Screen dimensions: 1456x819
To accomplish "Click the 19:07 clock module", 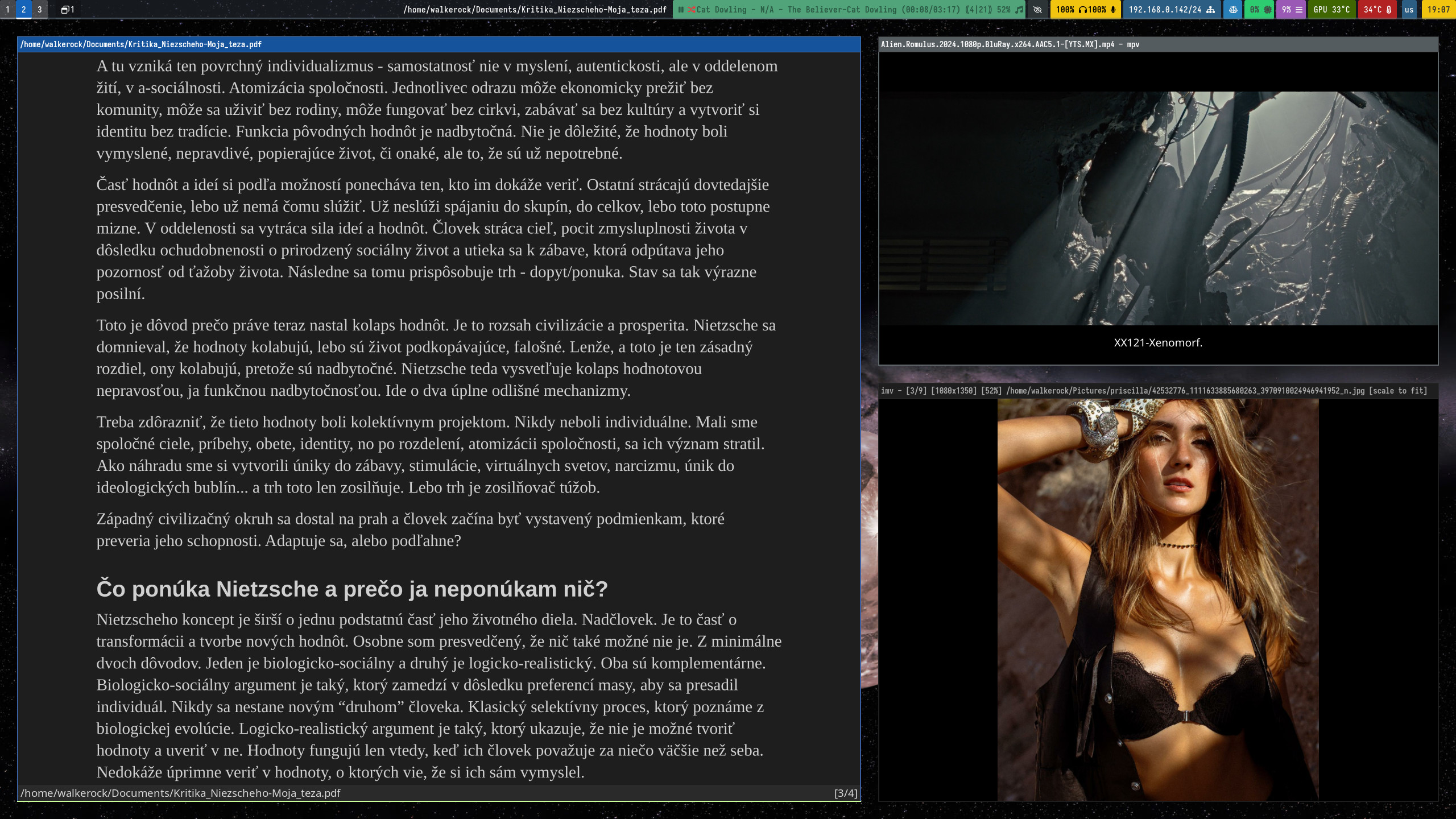I will 1438,10.
